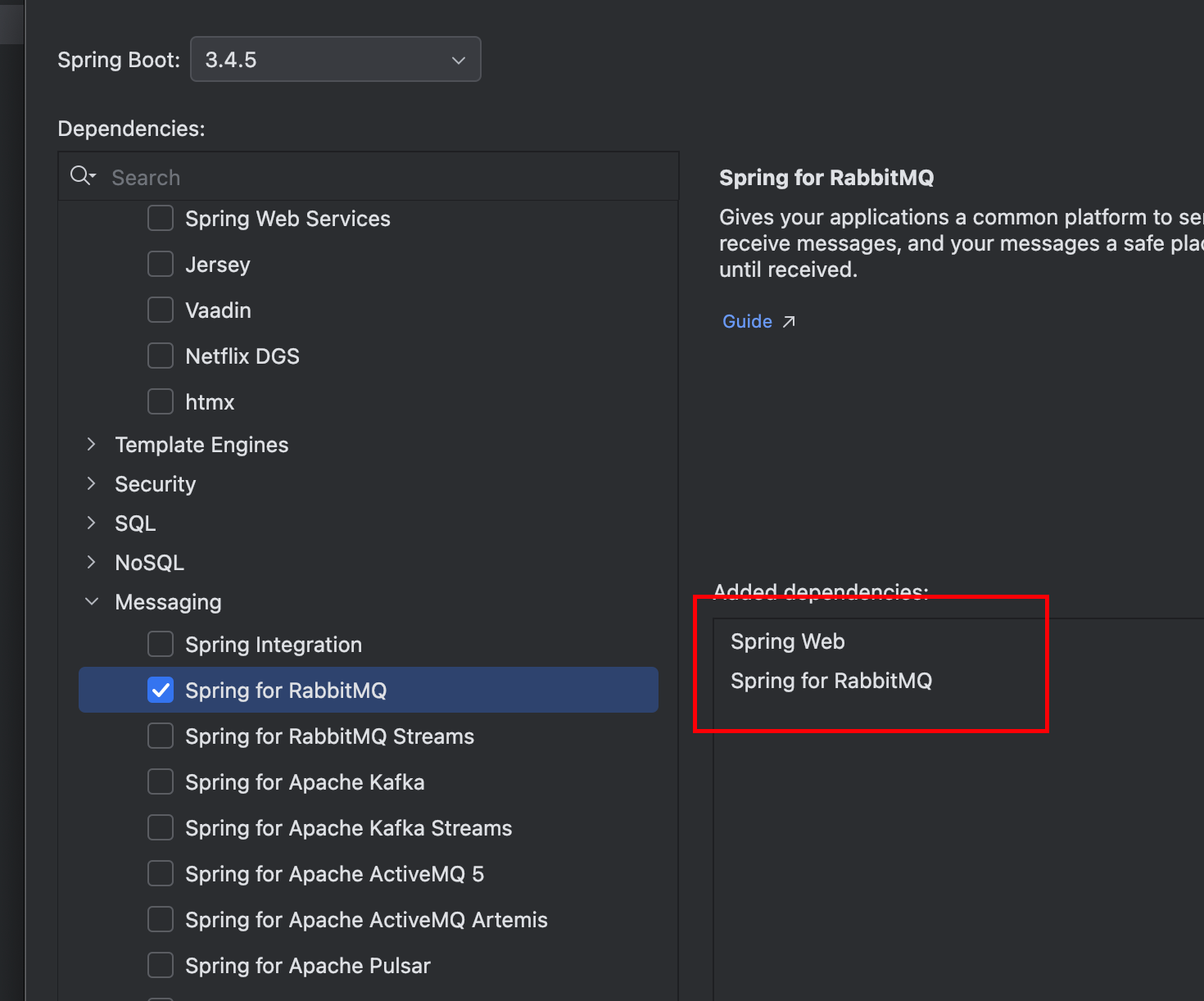This screenshot has height=1001, width=1204.
Task: Enable Spring for RabbitMQ Streams
Action: [161, 736]
